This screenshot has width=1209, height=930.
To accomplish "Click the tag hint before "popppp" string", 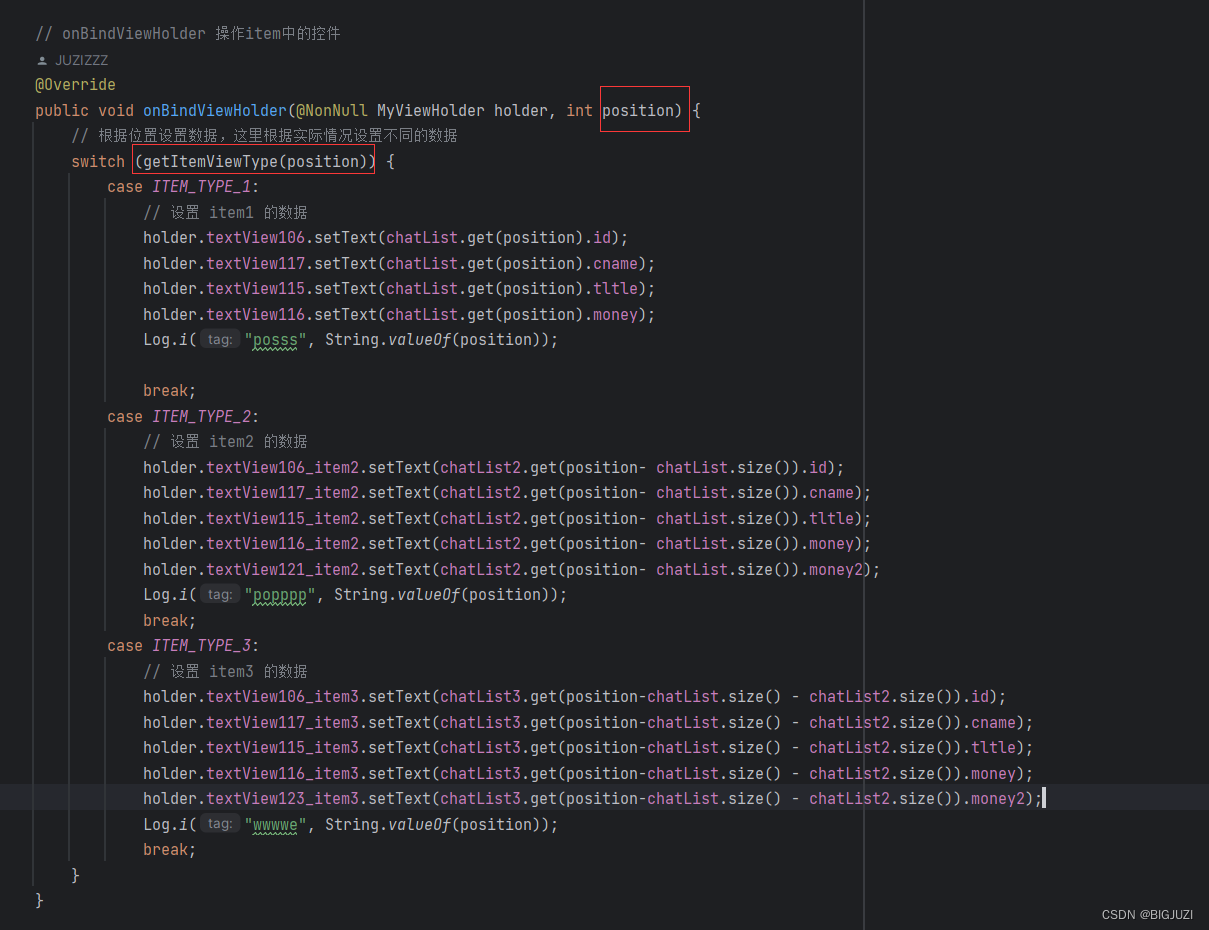I will click(220, 594).
